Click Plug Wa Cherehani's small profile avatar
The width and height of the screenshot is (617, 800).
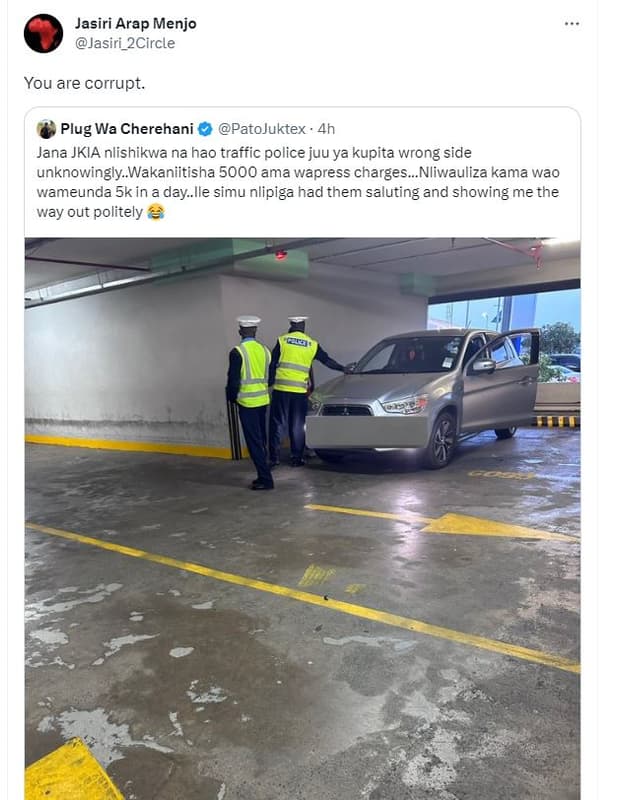[x=46, y=129]
